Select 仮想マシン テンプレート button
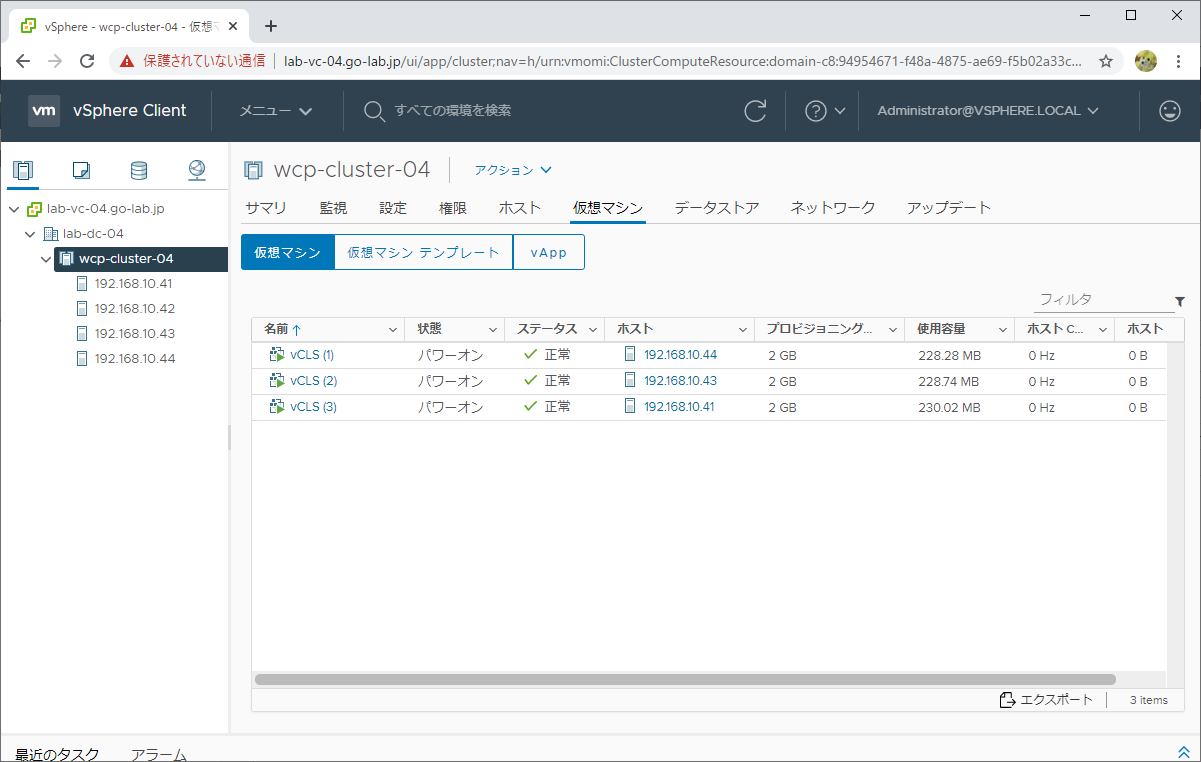 pyautogui.click(x=423, y=252)
